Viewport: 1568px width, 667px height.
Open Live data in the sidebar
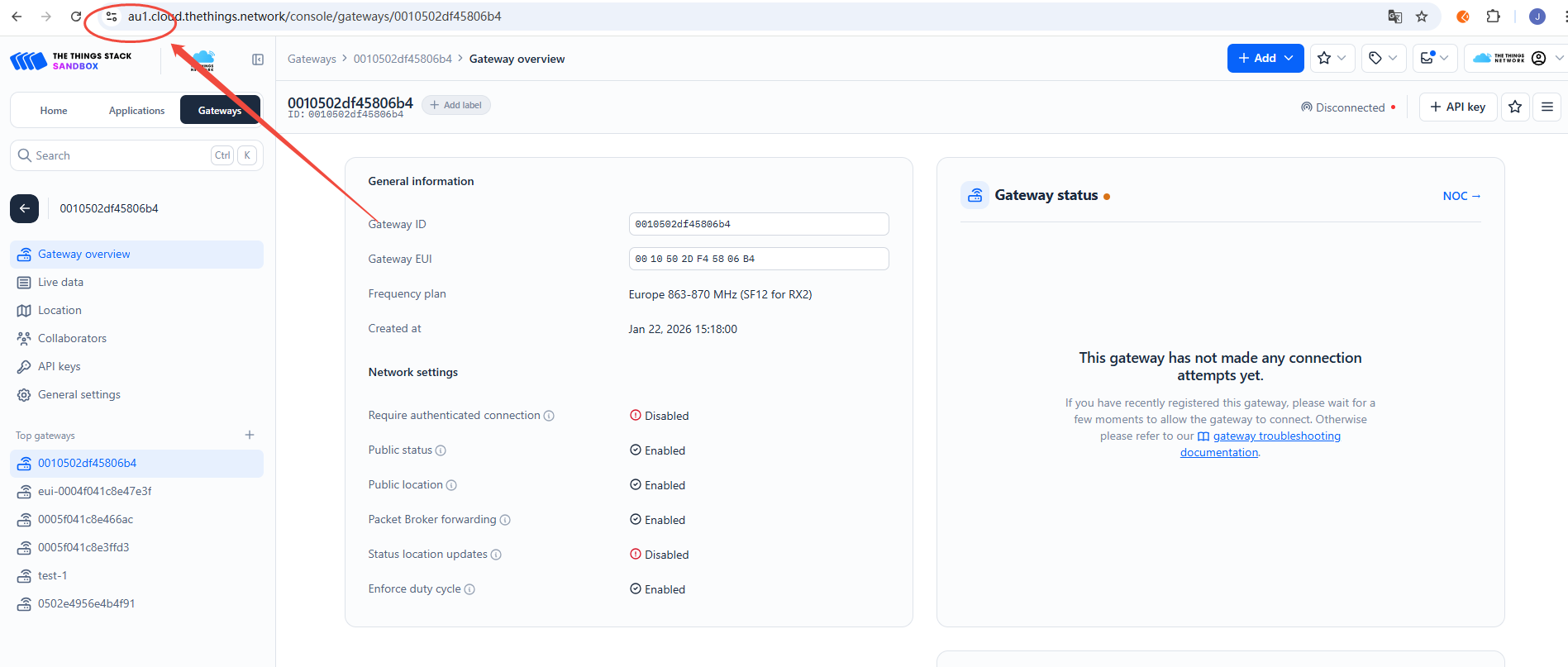coord(60,283)
